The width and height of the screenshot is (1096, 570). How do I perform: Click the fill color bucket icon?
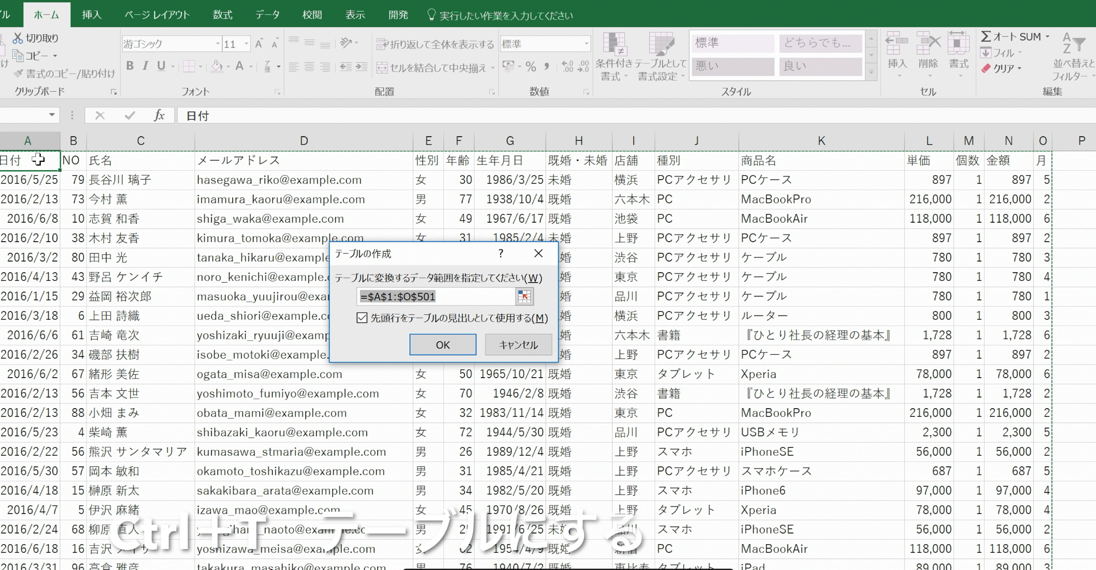[x=217, y=66]
